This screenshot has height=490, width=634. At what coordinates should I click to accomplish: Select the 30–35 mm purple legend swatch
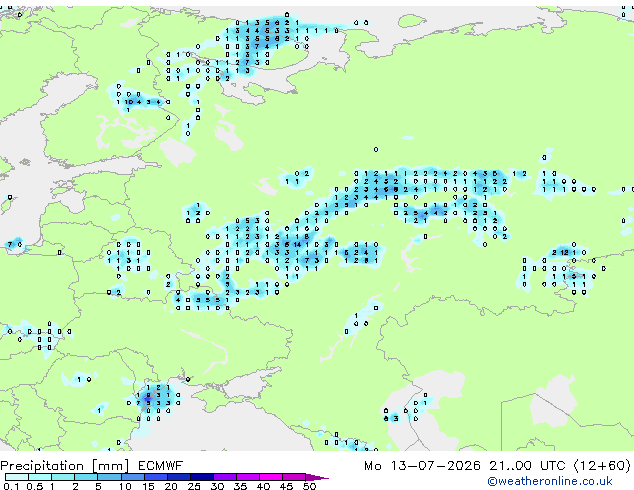tap(225, 477)
